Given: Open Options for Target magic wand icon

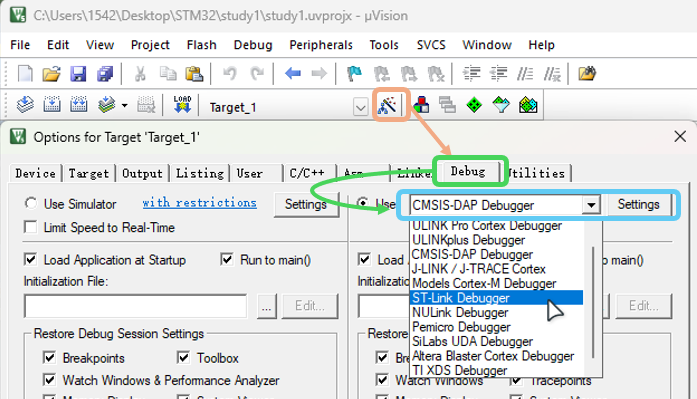Looking at the screenshot, I should [387, 106].
